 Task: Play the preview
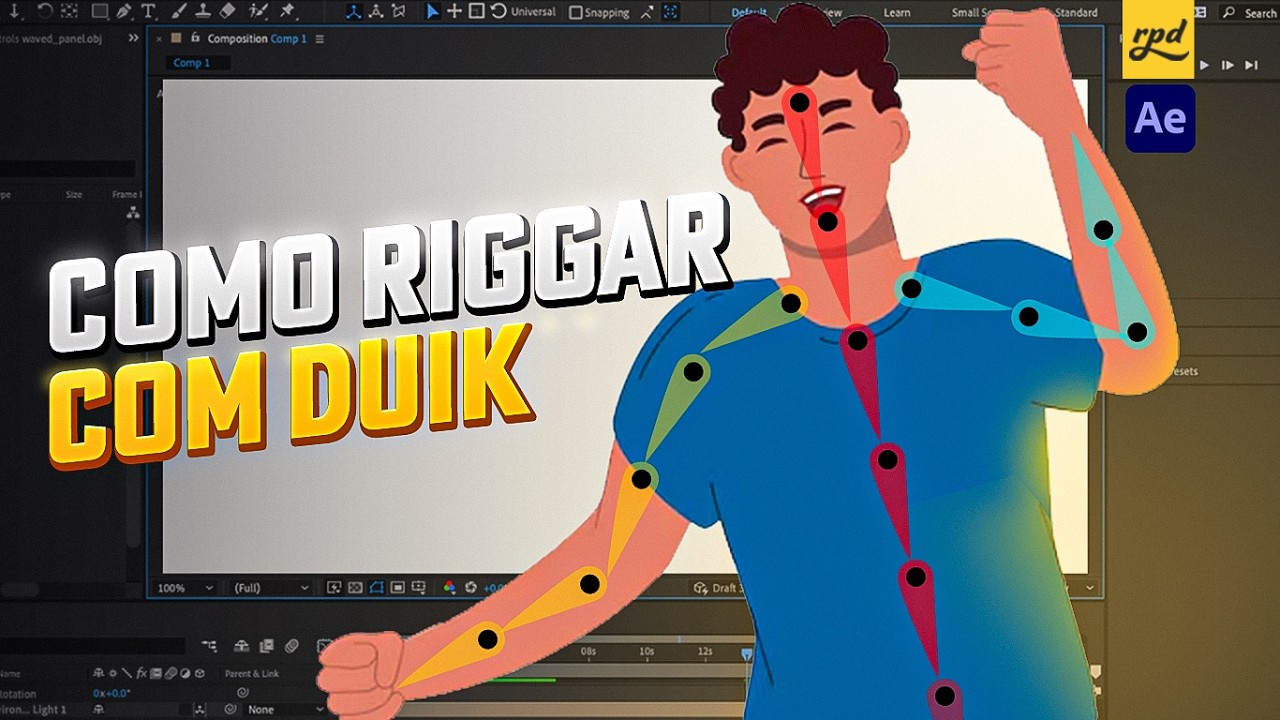coord(1204,65)
